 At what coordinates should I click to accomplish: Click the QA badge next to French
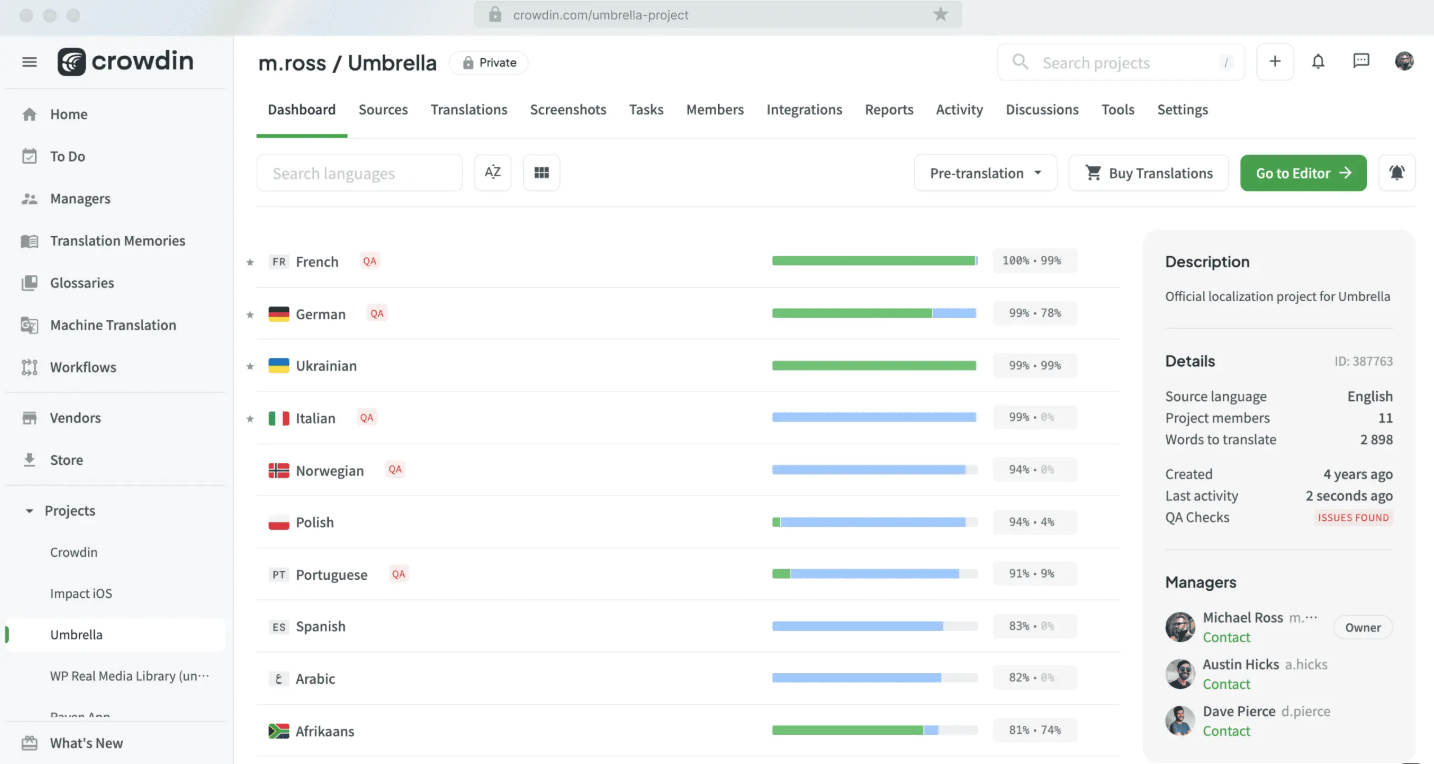coord(370,261)
